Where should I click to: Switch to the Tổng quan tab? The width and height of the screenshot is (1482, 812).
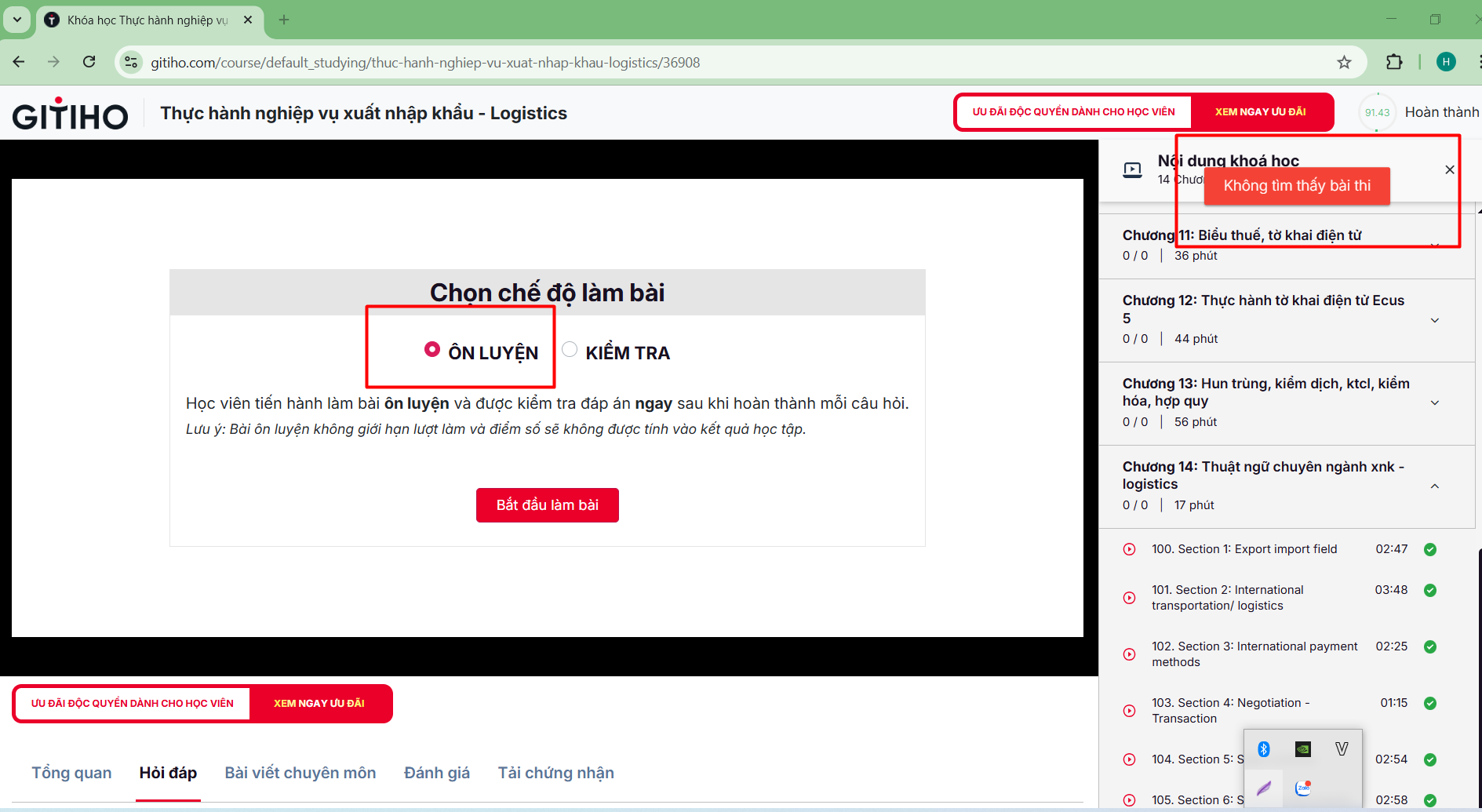tap(71, 773)
